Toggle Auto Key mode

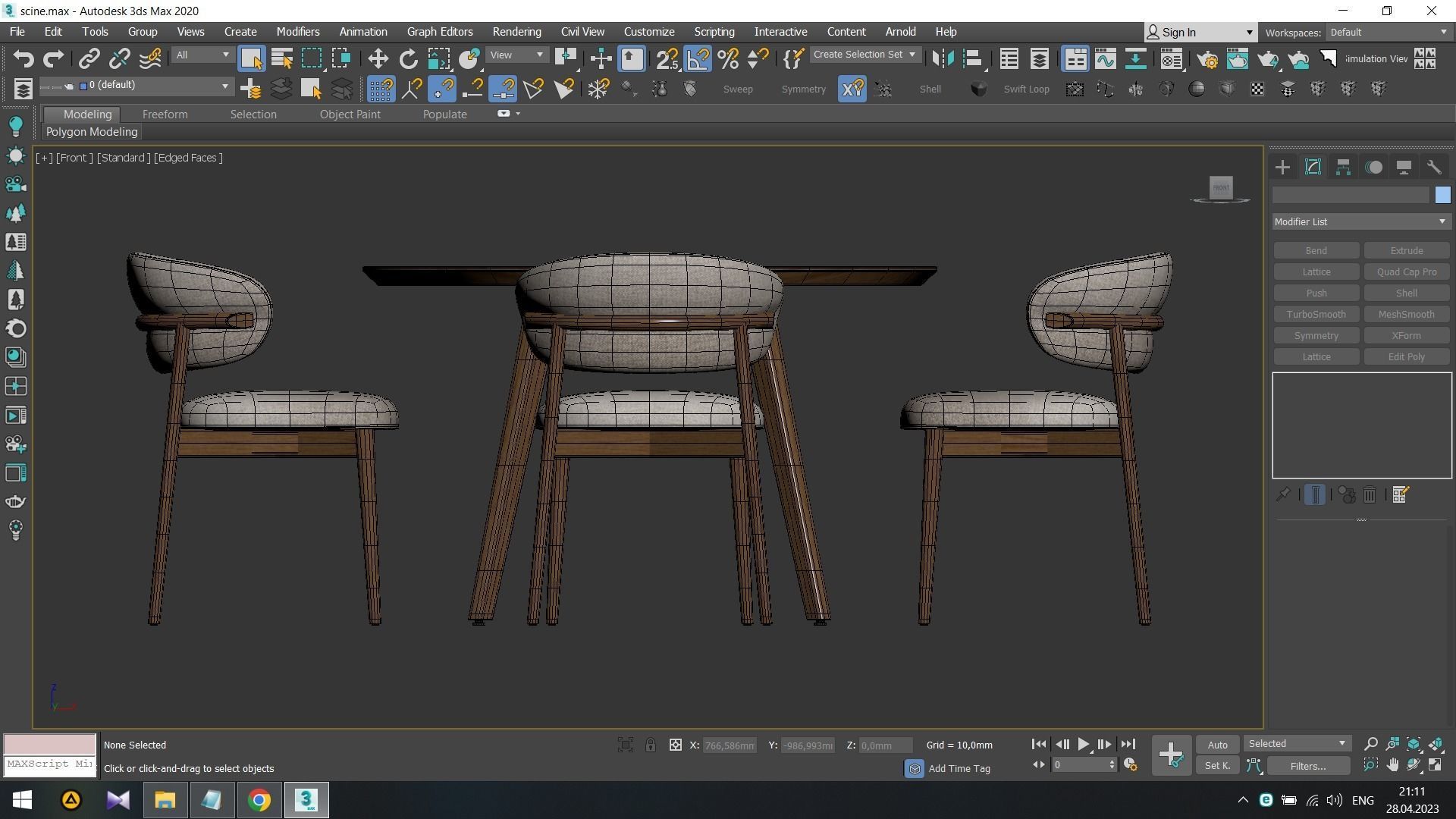pos(1217,745)
